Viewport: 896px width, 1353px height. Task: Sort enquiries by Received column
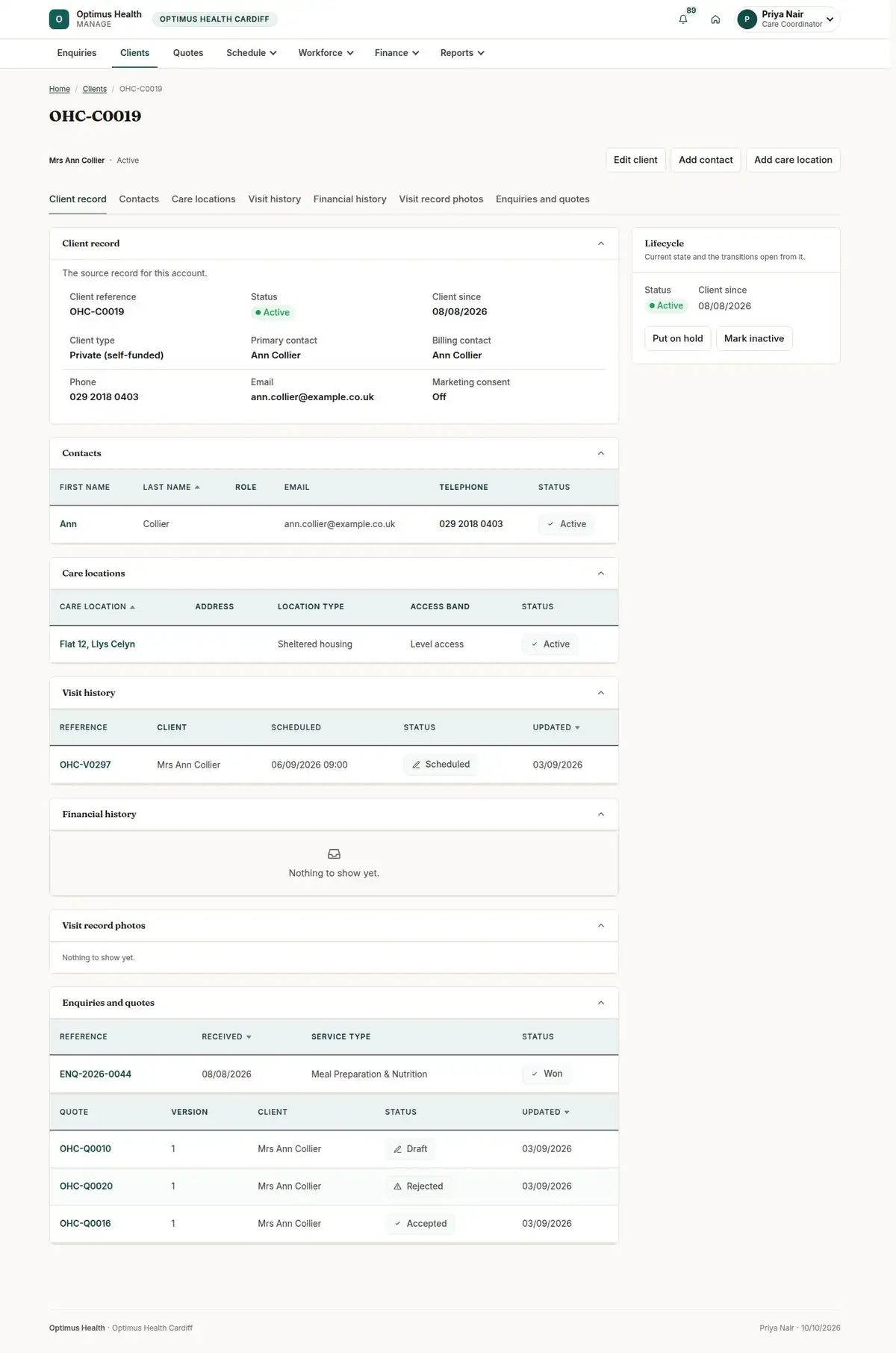point(226,1037)
